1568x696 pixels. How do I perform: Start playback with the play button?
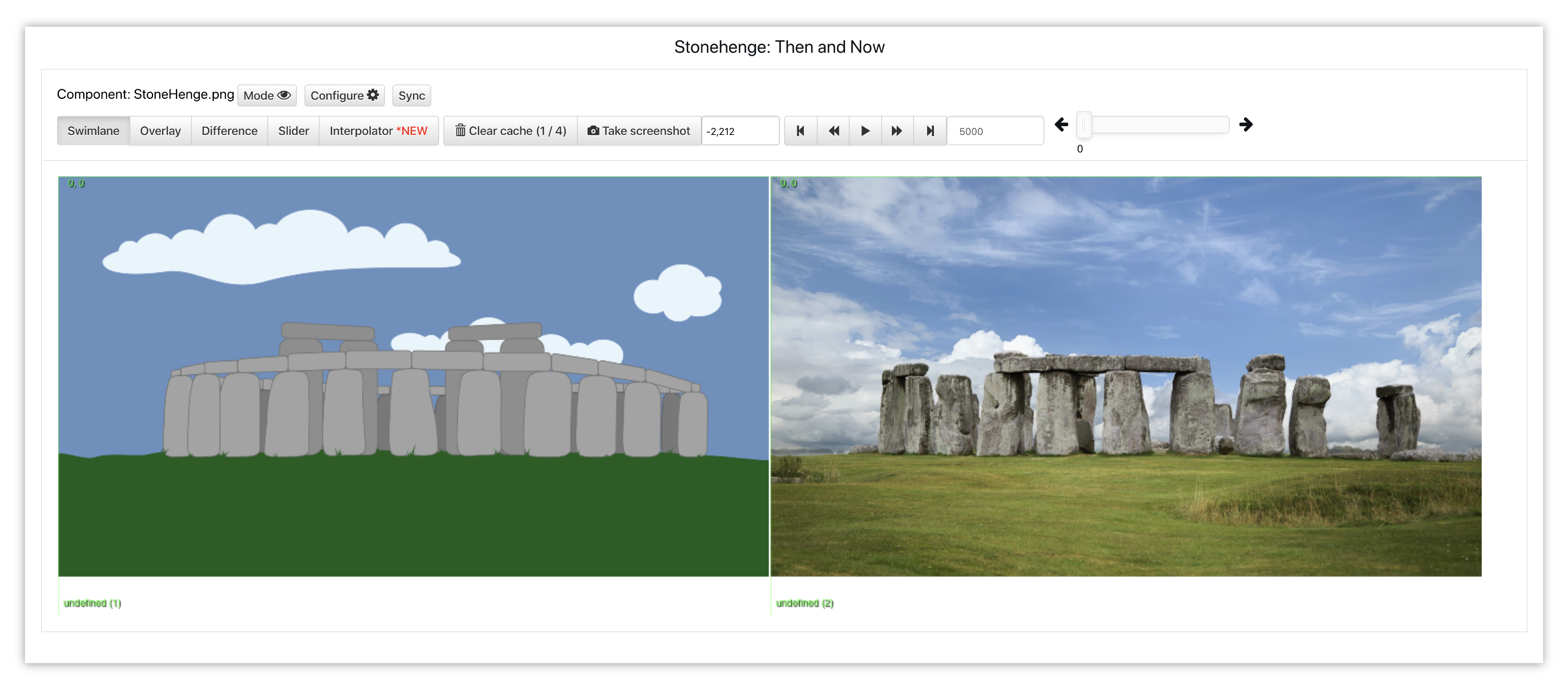(865, 131)
